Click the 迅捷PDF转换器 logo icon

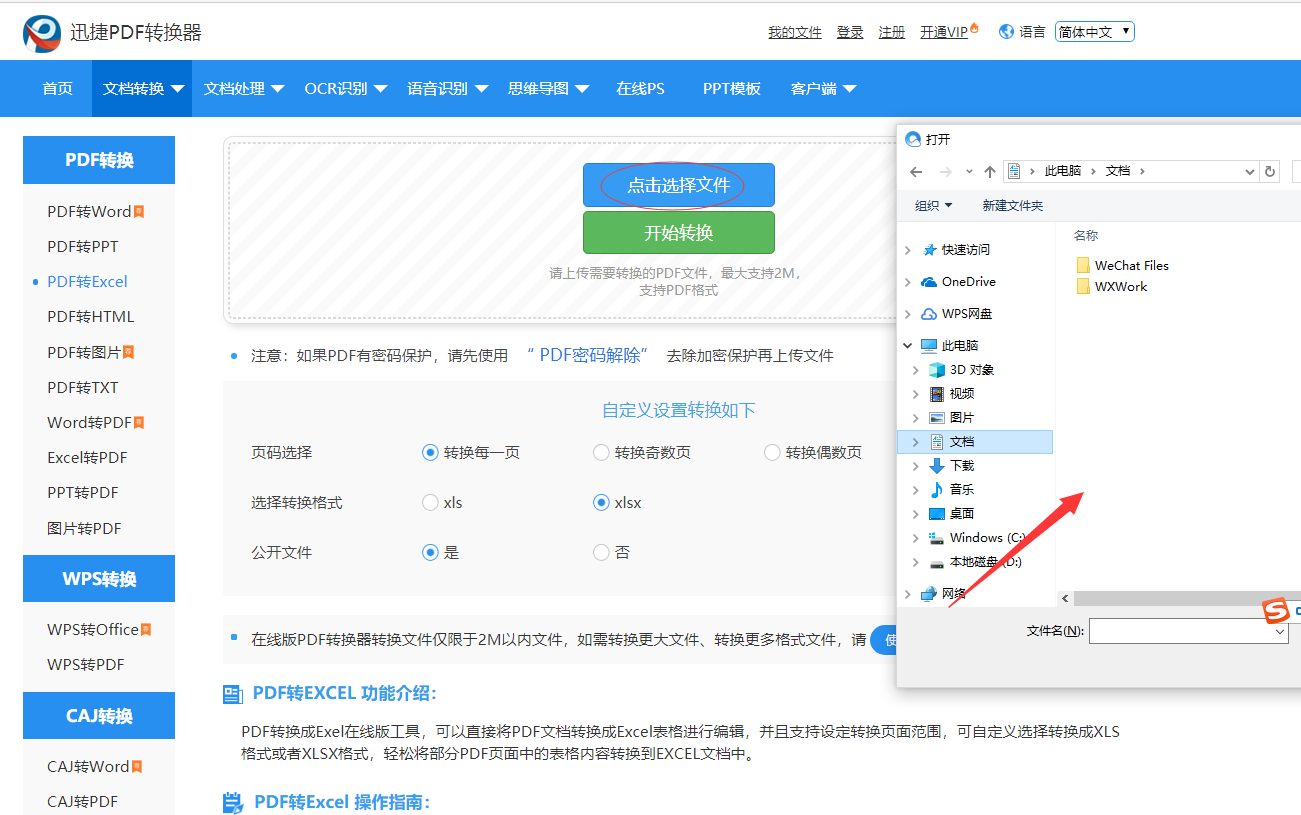coord(42,33)
